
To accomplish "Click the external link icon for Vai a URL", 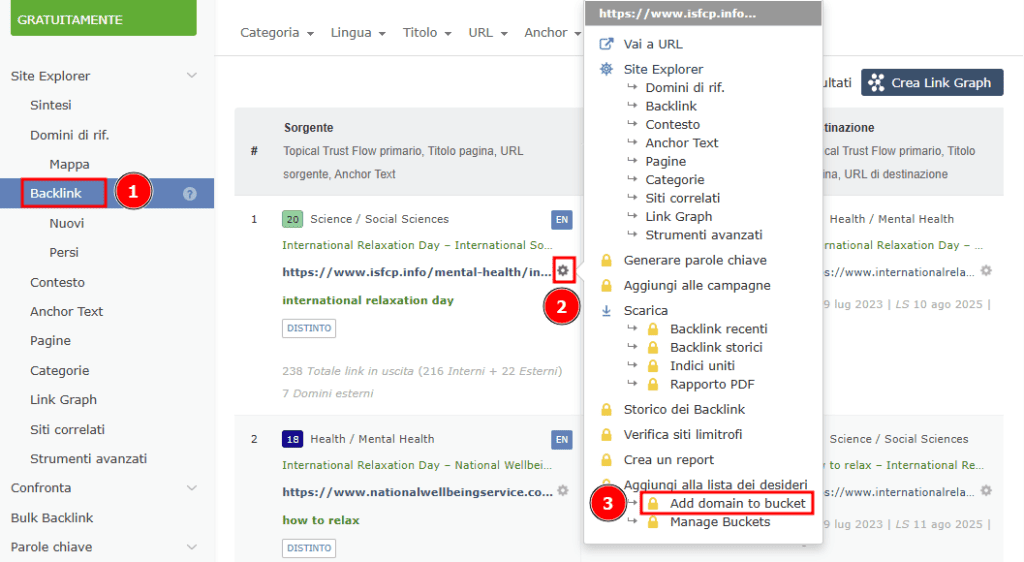I will tap(606, 44).
